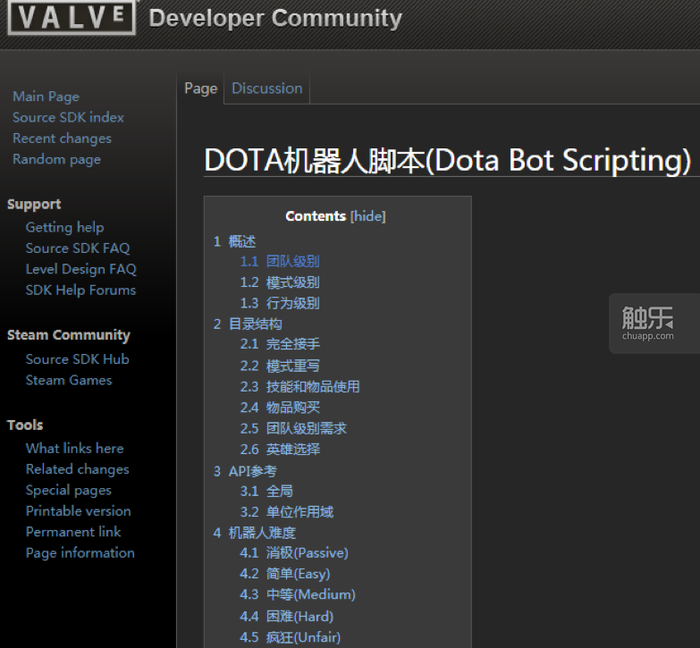Click Page information link

coord(80,553)
